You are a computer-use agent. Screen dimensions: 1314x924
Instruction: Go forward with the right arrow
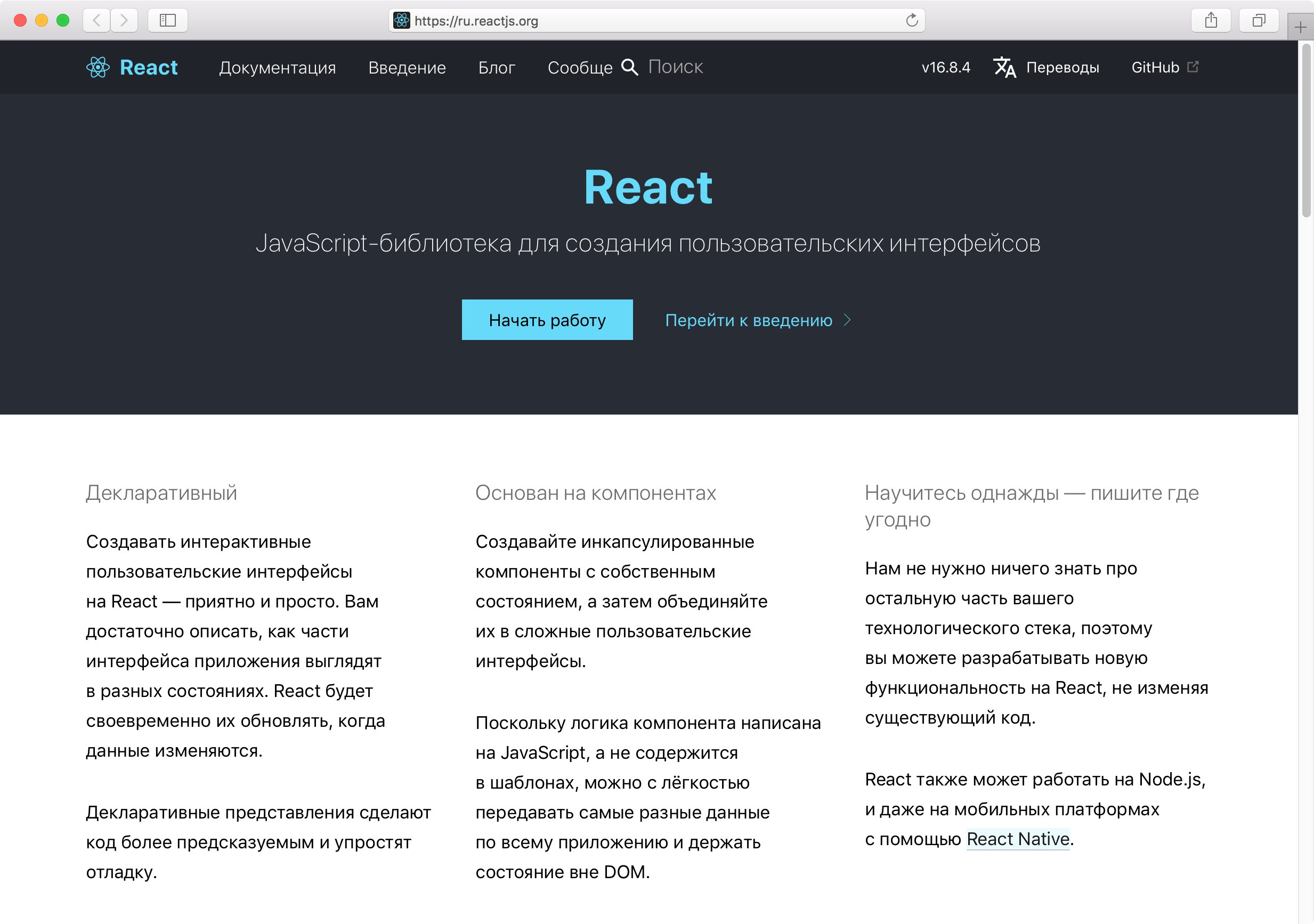point(124,21)
